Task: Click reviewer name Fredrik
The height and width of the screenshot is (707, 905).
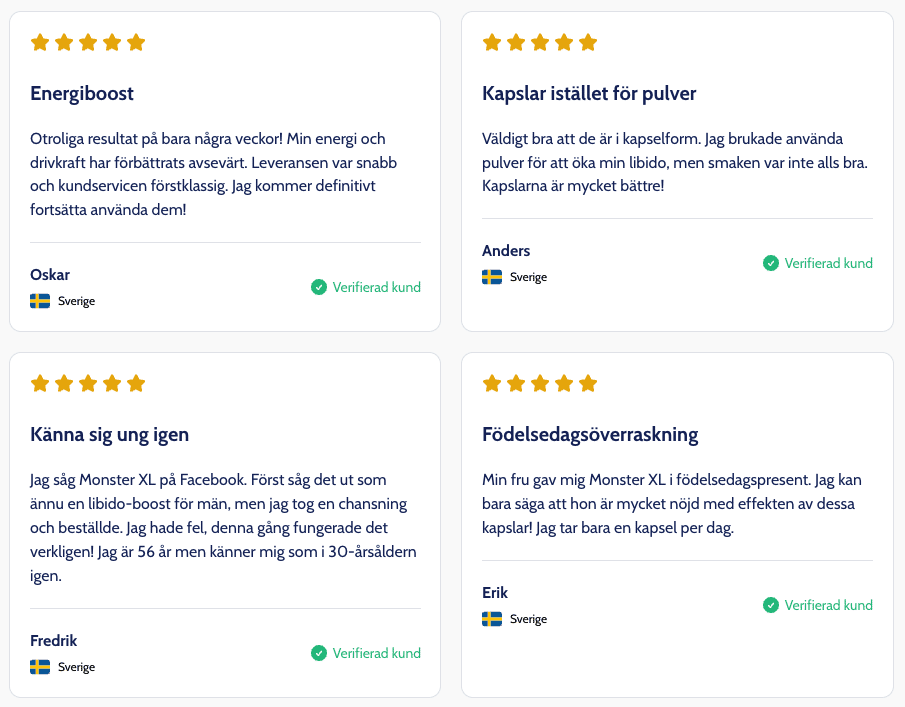Action: coord(54,641)
